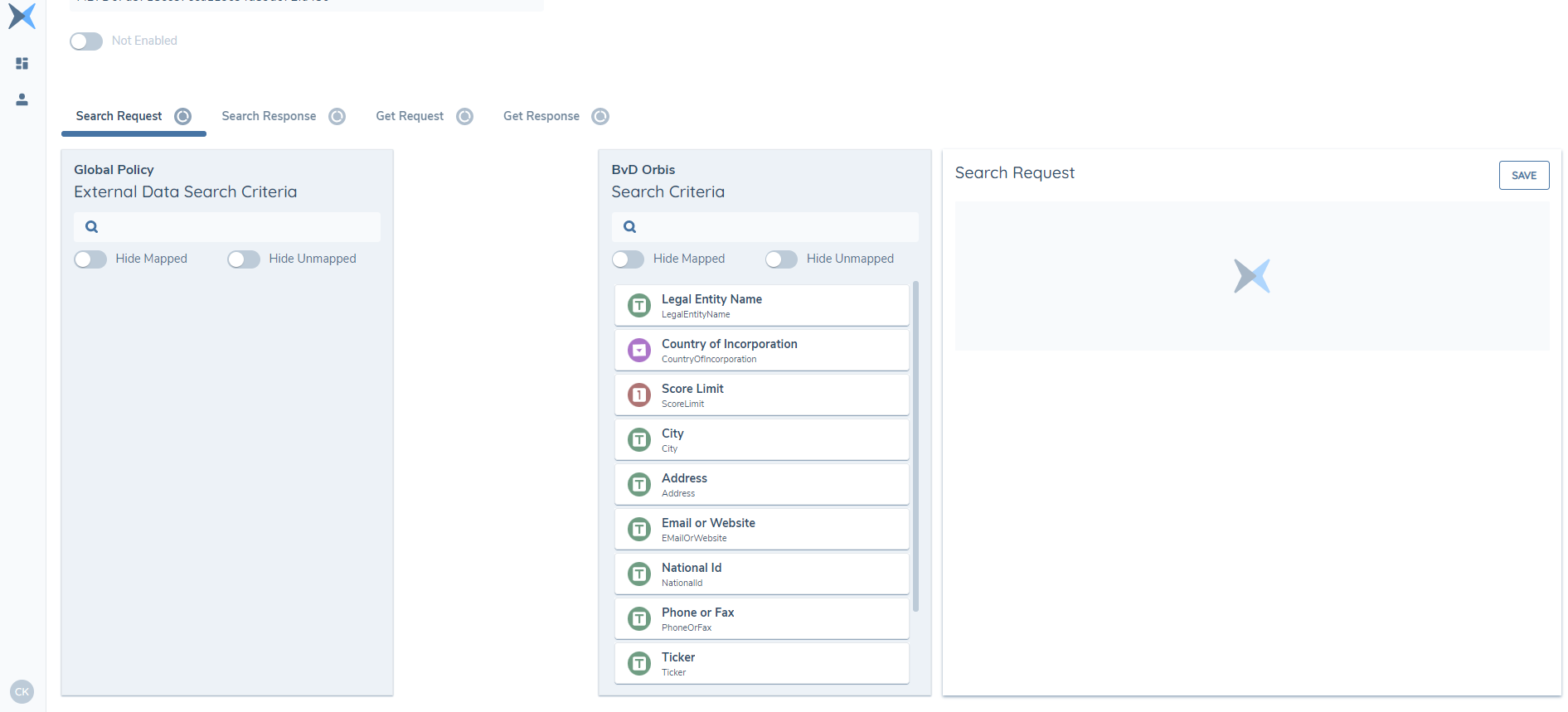Click the app logo in top-left corner
The image size is (1568, 712).
point(22,16)
